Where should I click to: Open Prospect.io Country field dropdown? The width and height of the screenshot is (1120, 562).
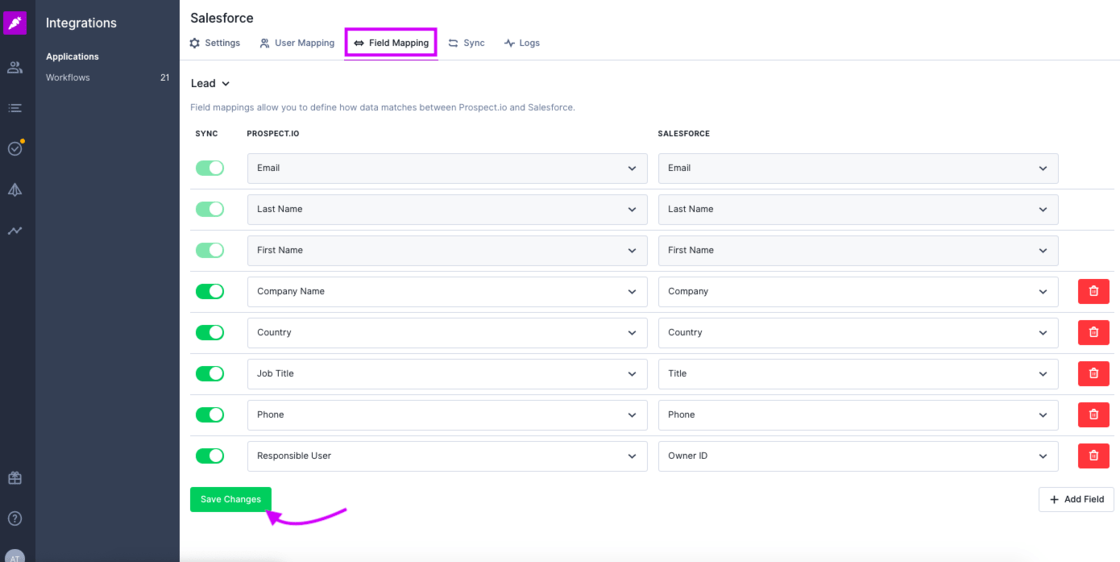point(447,332)
